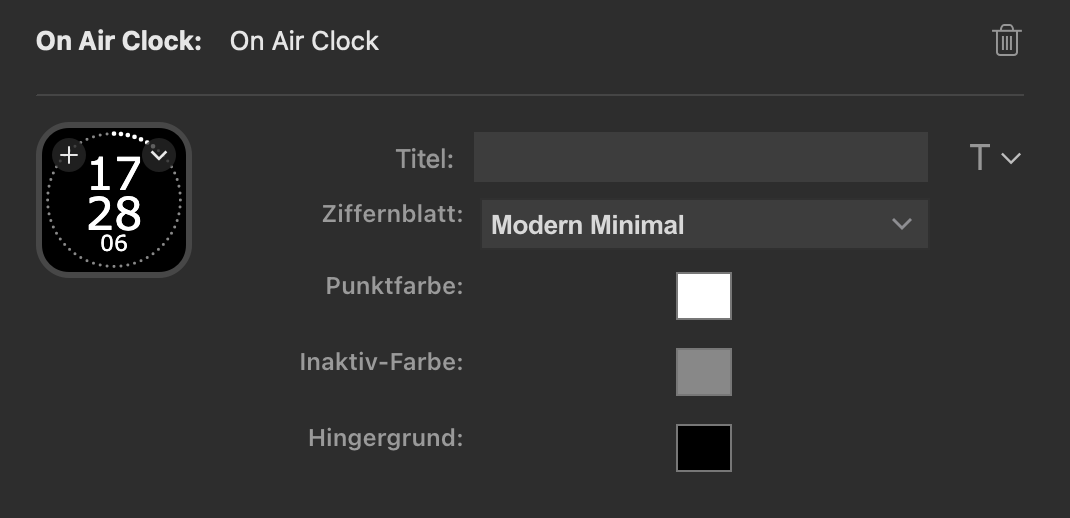Click the minutes digits 28 in clock preview
This screenshot has height=518, width=1070.
click(114, 214)
